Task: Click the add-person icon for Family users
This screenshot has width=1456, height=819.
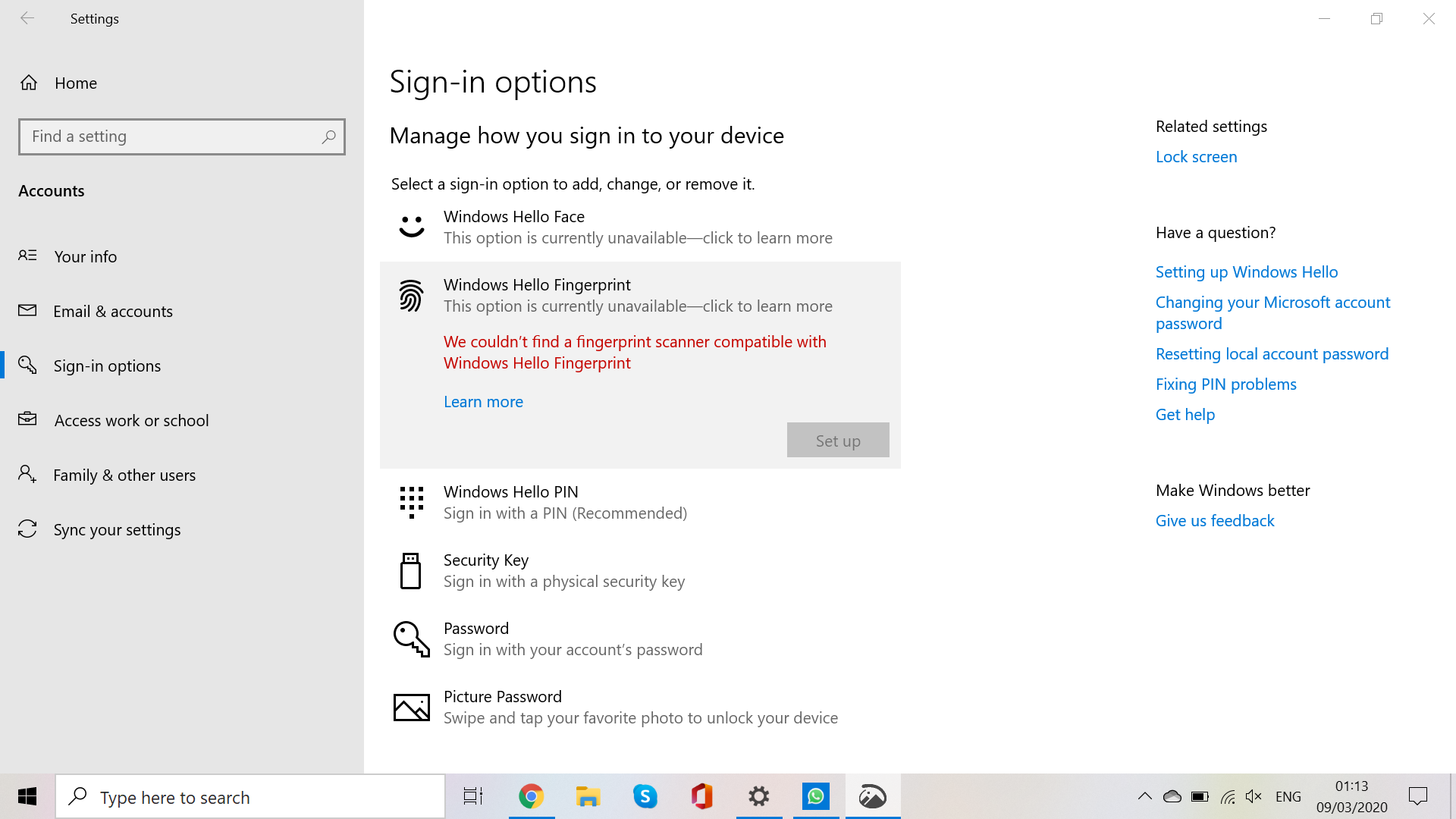Action: (27, 474)
